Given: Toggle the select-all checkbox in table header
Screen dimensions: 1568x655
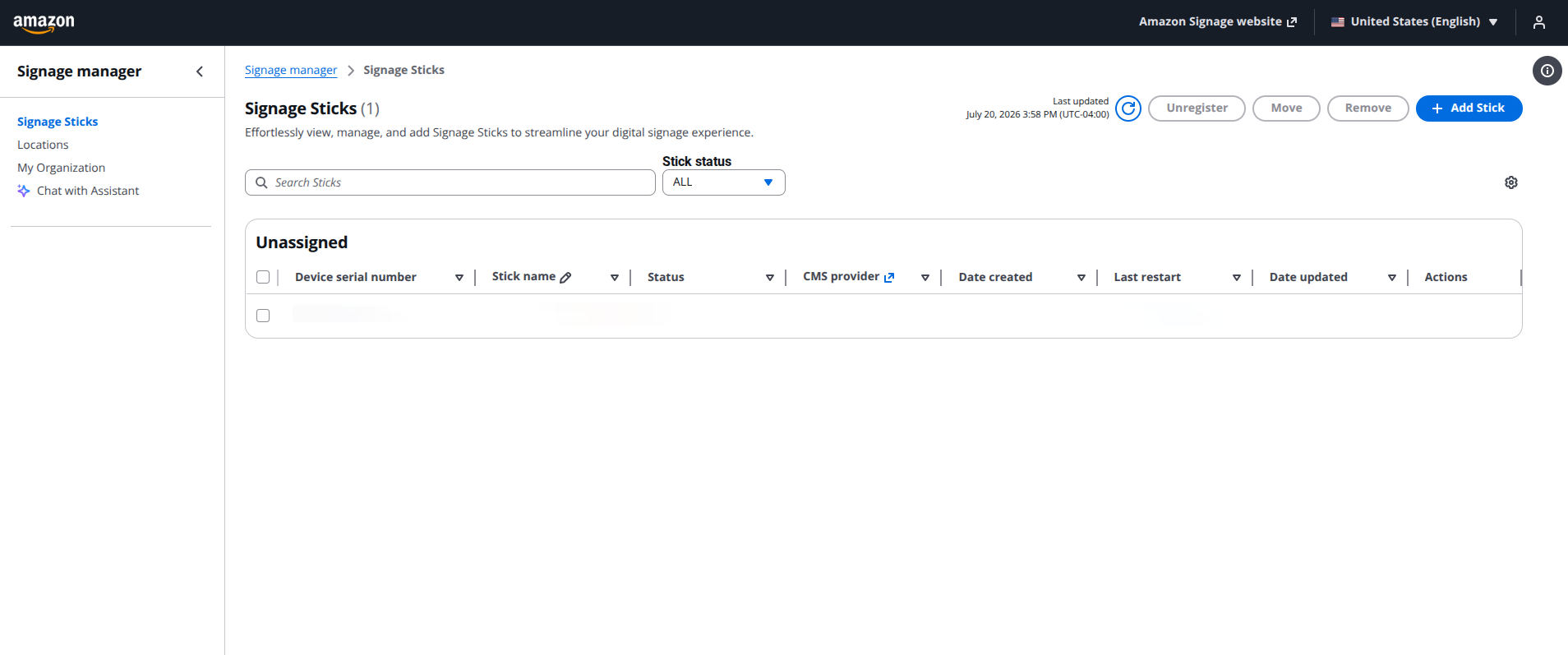Looking at the screenshot, I should pyautogui.click(x=263, y=277).
